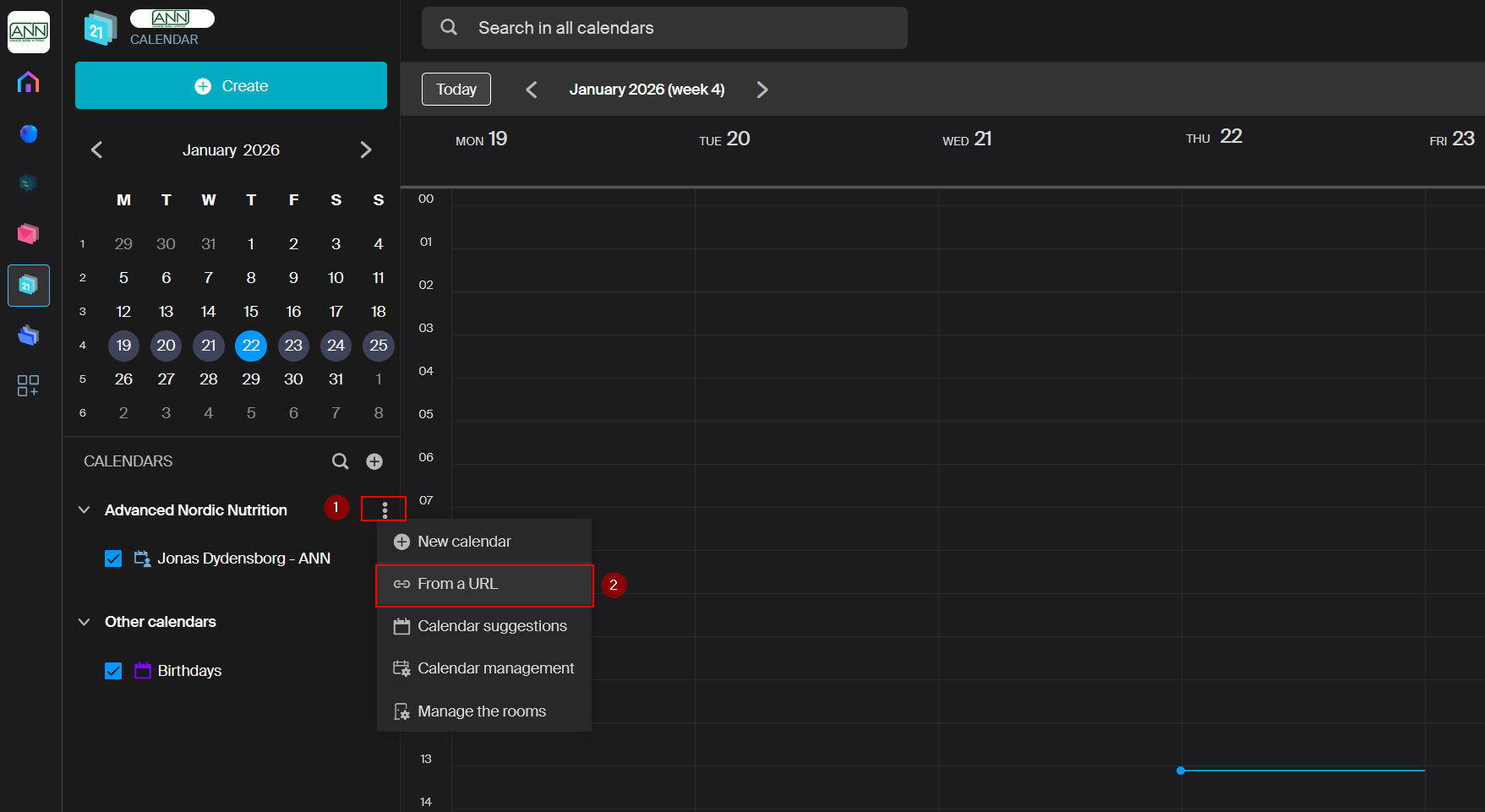Collapse Other calendars group
Screen dimensions: 1485x812
click(85, 622)
